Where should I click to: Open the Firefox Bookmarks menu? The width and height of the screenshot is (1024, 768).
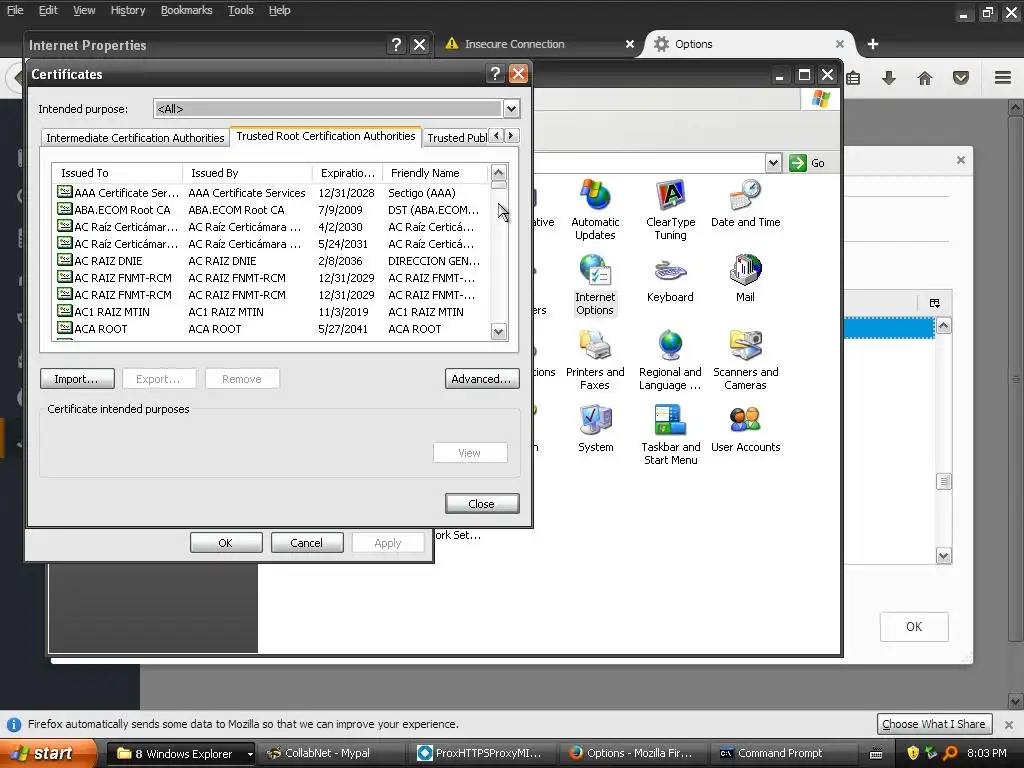click(186, 10)
